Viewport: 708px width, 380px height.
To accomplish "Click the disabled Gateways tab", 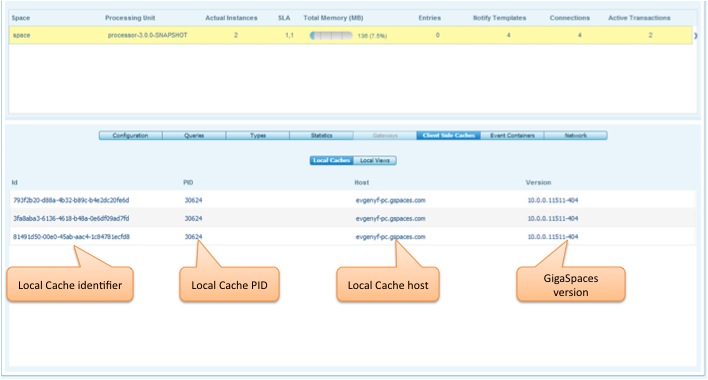I will [385, 135].
